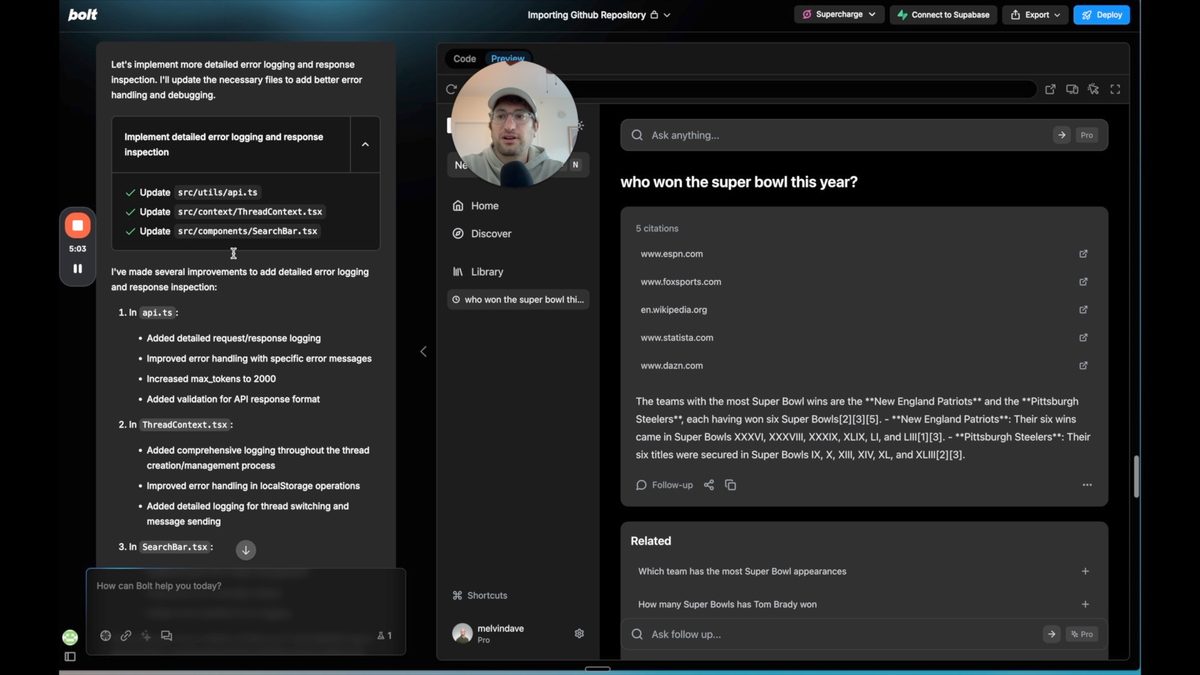Open project title dropdown chevron
Image resolution: width=1200 pixels, height=675 pixels.
[x=667, y=15]
